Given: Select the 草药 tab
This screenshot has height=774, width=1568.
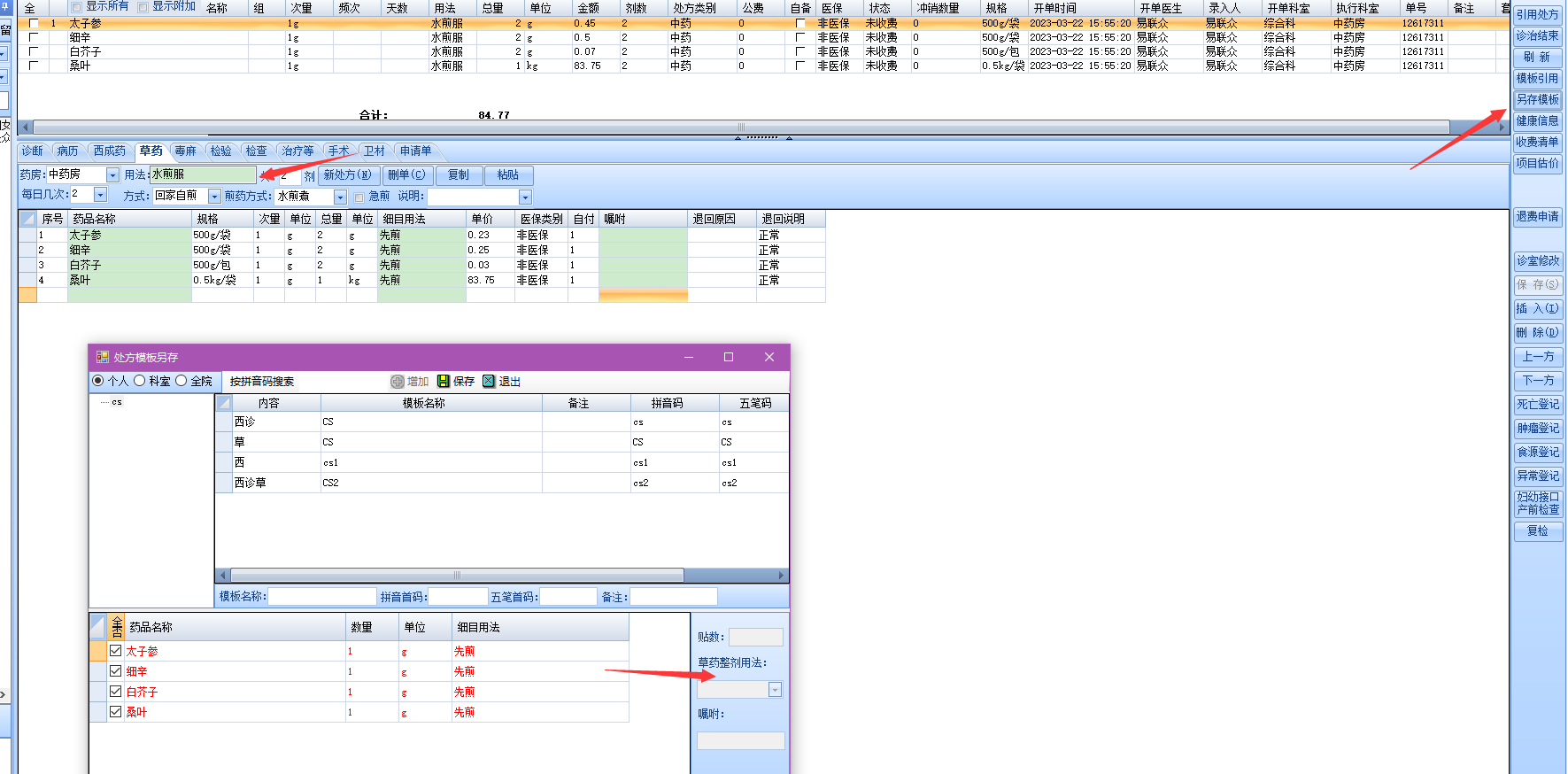Looking at the screenshot, I should [151, 151].
